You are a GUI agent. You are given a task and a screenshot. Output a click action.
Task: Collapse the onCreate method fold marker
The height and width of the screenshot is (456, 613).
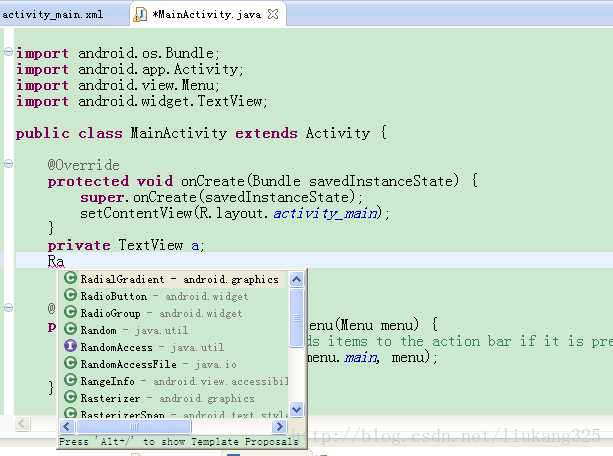[9, 163]
